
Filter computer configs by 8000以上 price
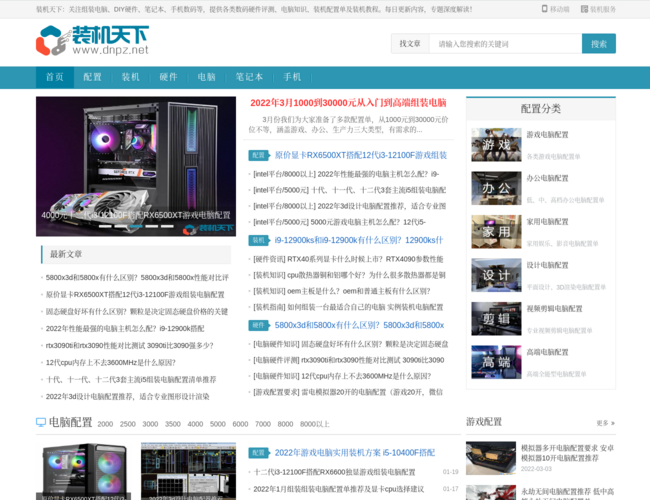[315, 424]
